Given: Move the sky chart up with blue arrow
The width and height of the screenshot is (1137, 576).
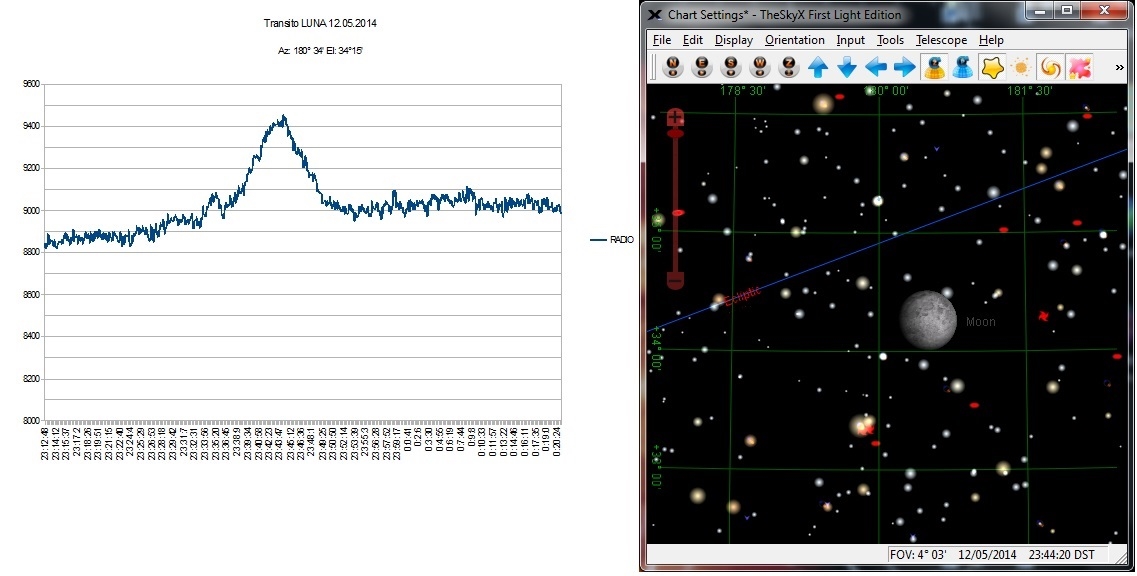Looking at the screenshot, I should (x=818, y=67).
